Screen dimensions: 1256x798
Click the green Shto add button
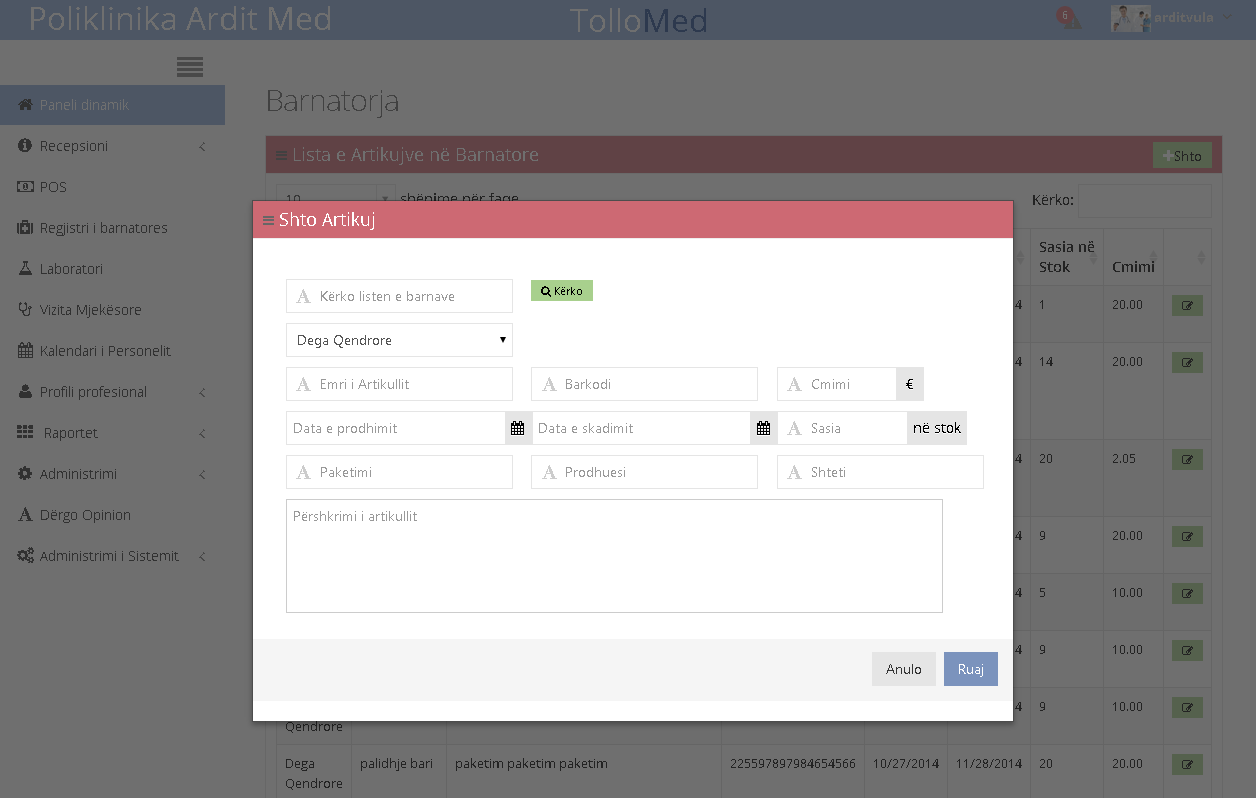1181,156
